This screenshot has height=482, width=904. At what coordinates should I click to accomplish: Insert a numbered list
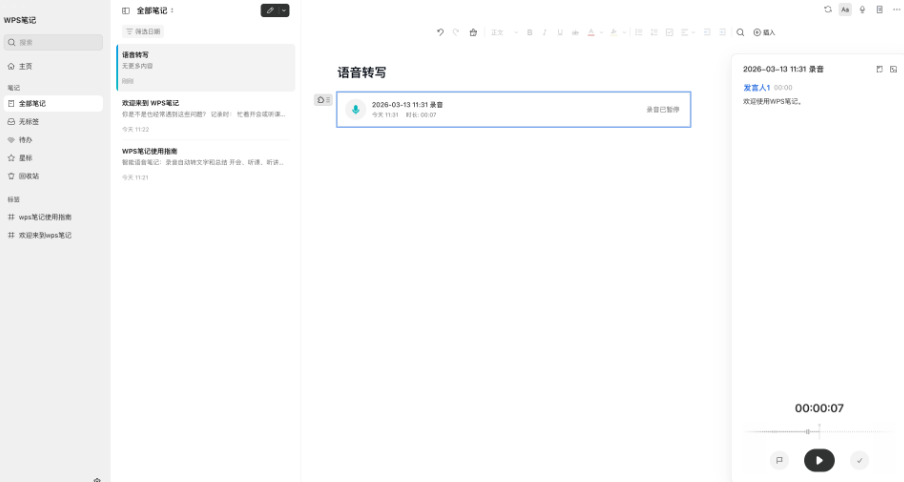coord(654,32)
